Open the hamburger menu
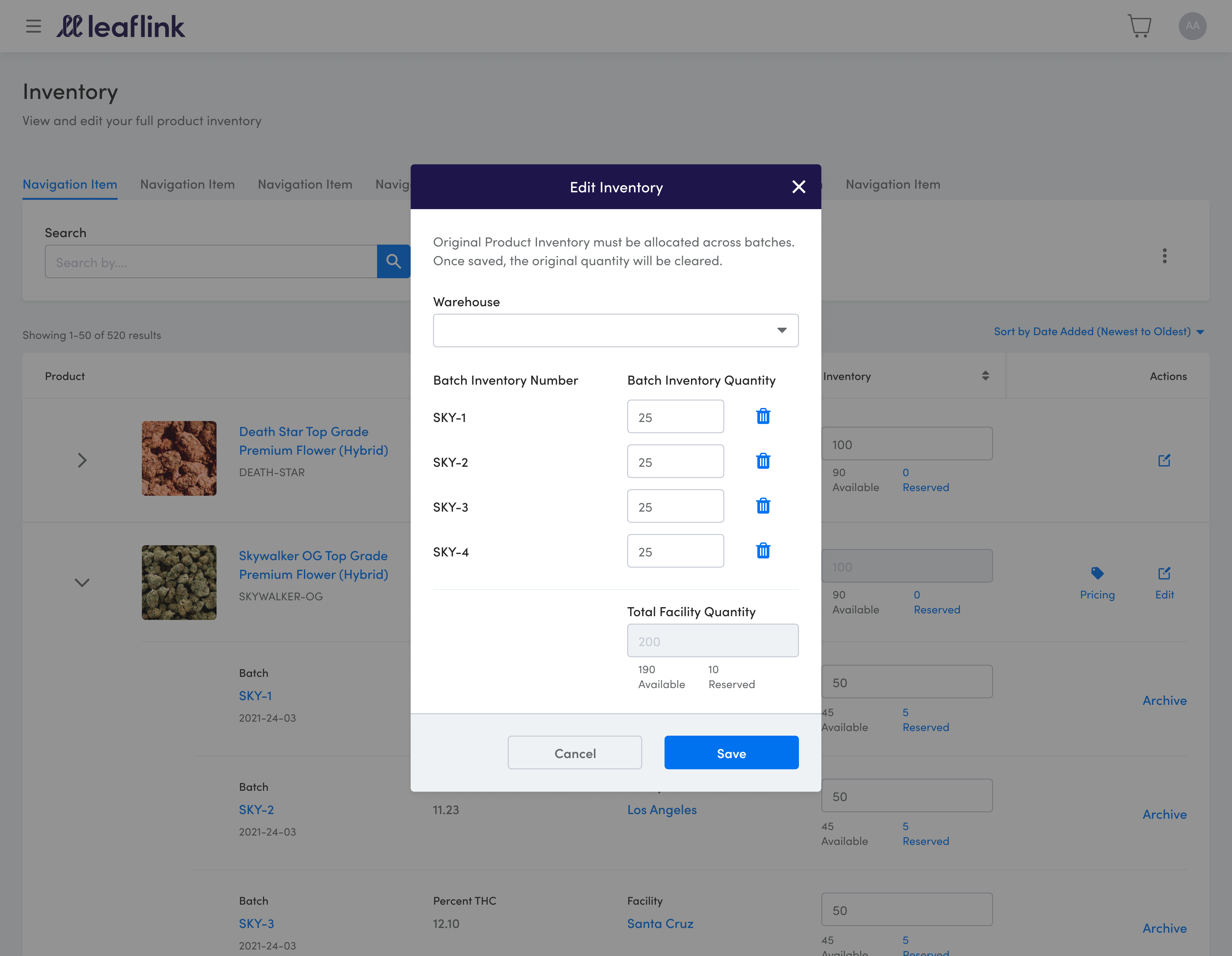Viewport: 1232px width, 956px height. click(33, 26)
